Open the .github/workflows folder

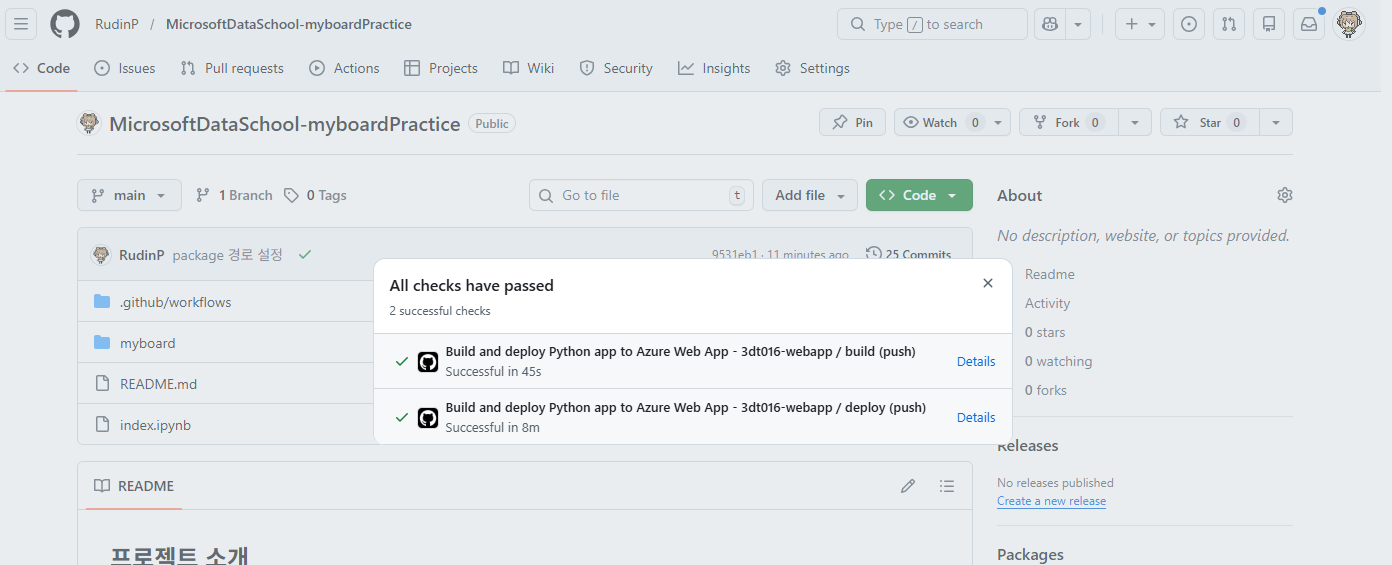pos(175,302)
